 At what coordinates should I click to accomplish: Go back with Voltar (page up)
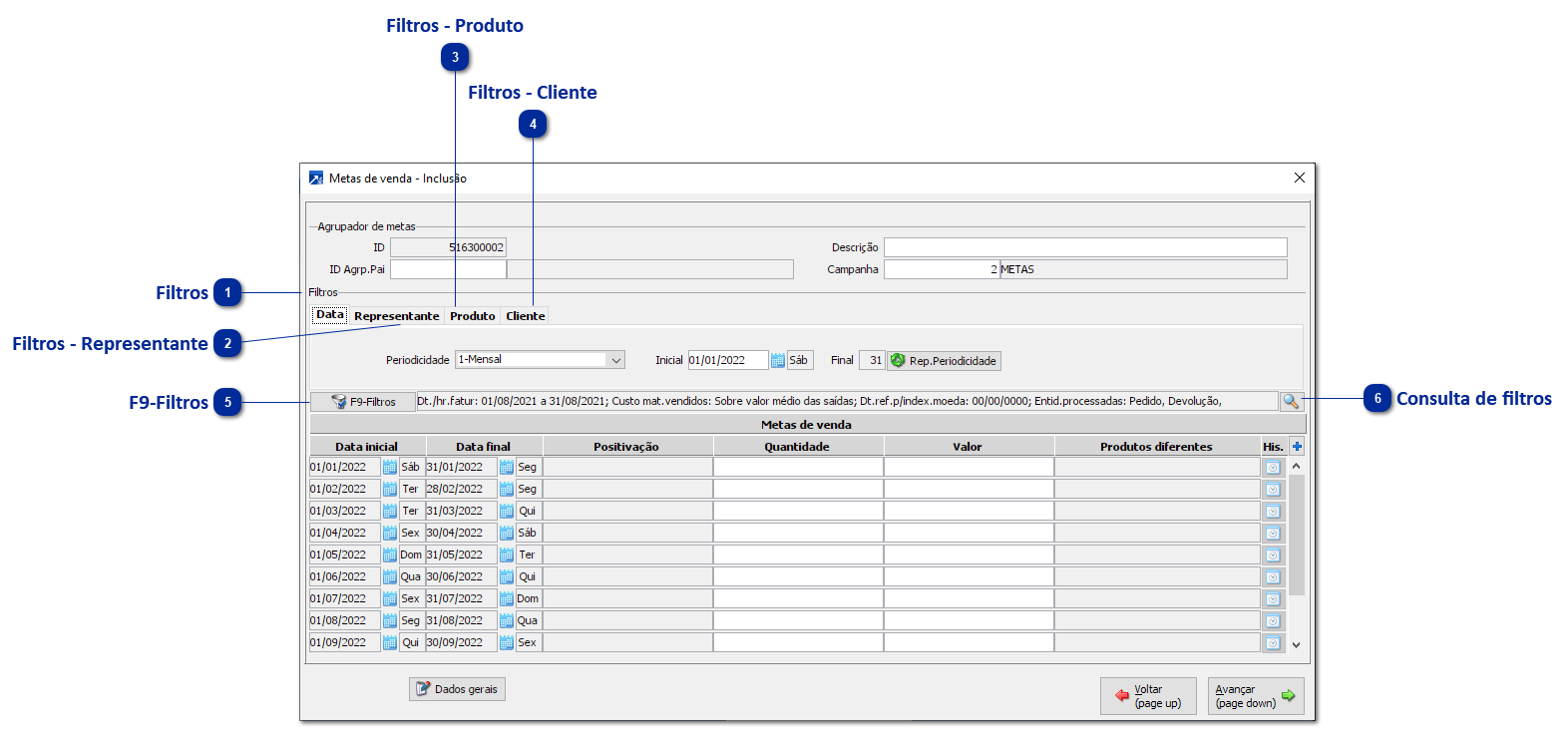pyautogui.click(x=1148, y=696)
